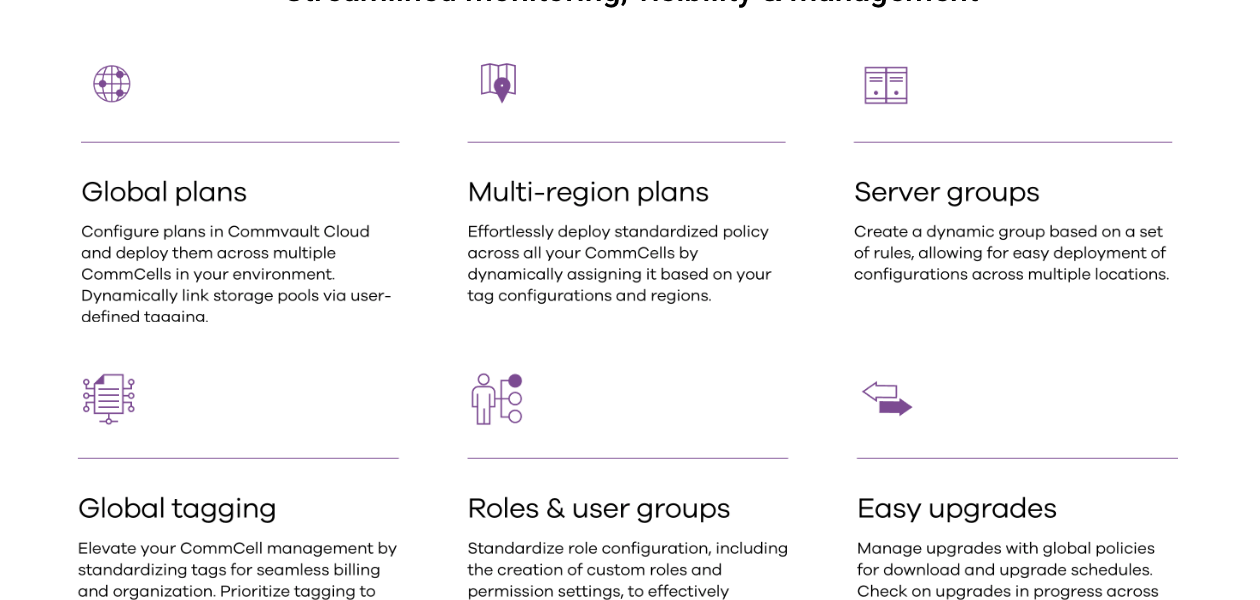
Task: Click the Server groups heading
Action: point(946,192)
